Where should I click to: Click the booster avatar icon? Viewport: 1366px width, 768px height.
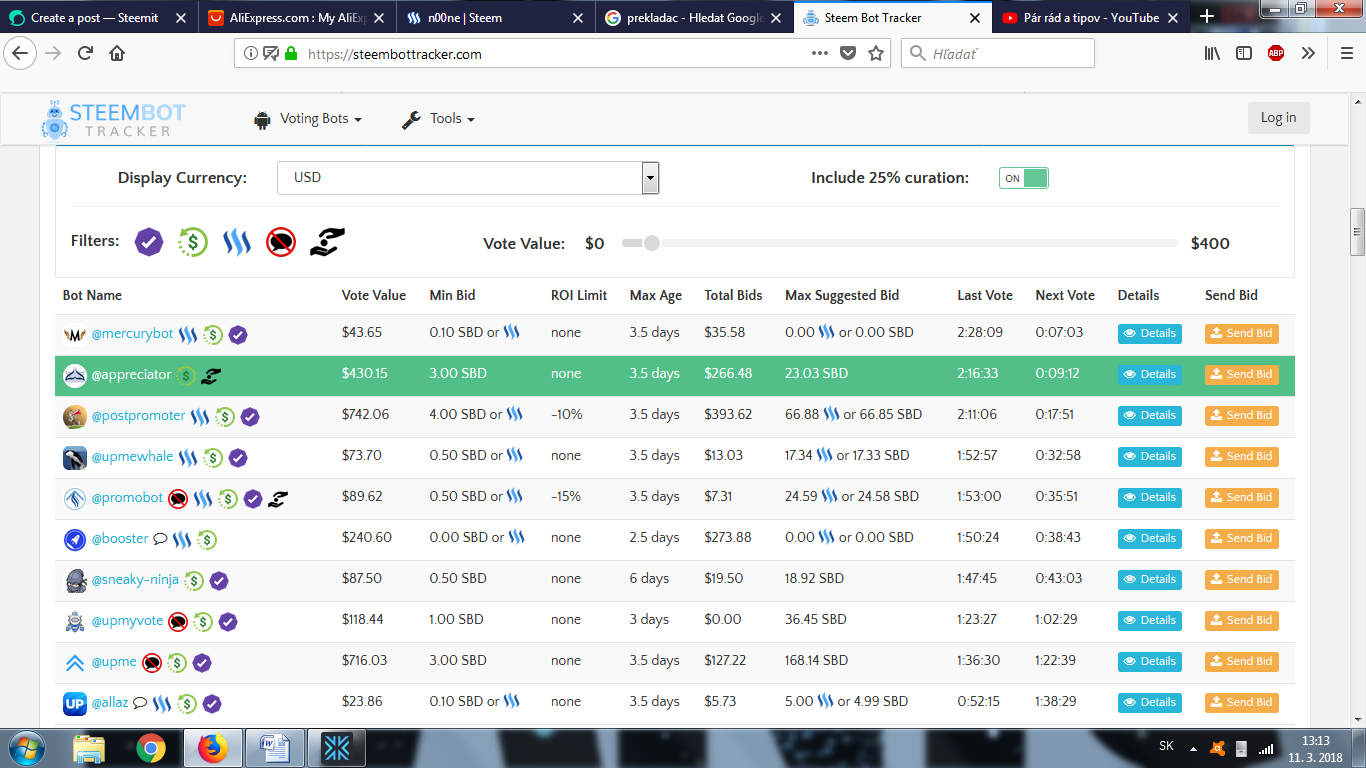tap(74, 539)
